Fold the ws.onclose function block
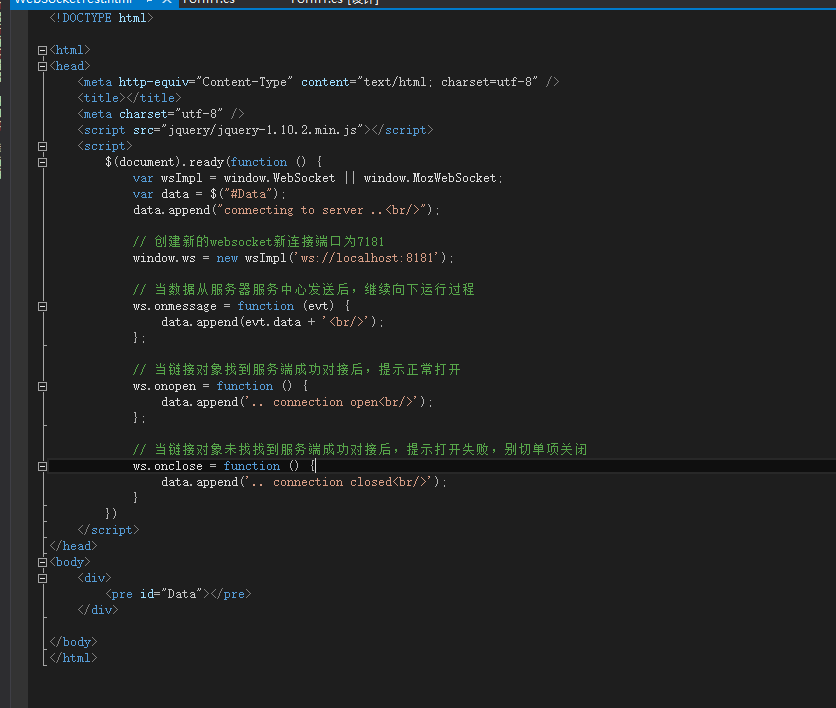This screenshot has width=836, height=708. point(41,466)
